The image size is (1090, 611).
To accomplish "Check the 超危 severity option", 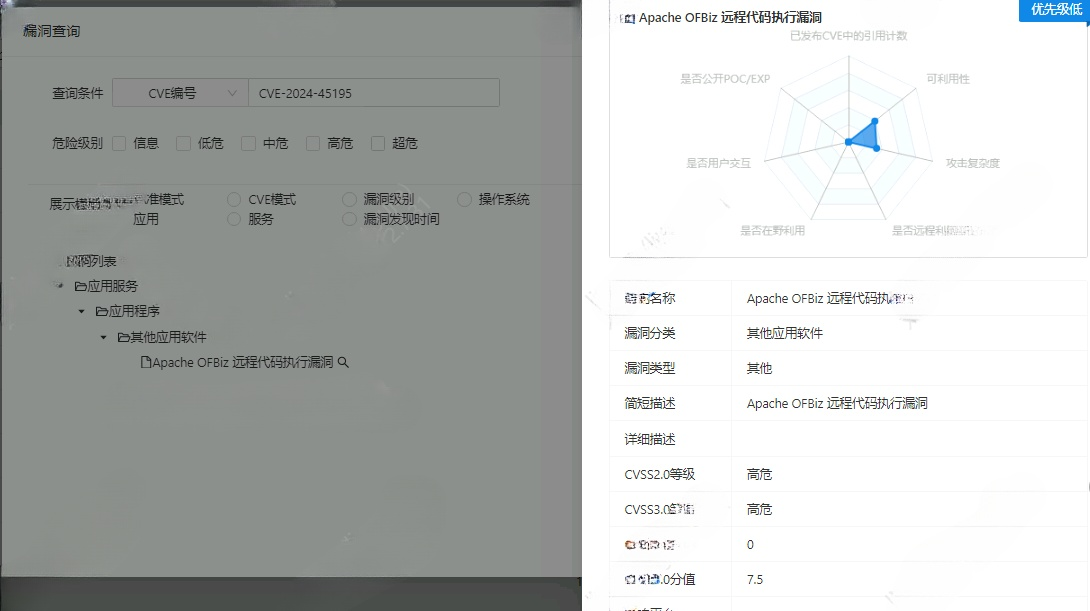I will pyautogui.click(x=378, y=143).
